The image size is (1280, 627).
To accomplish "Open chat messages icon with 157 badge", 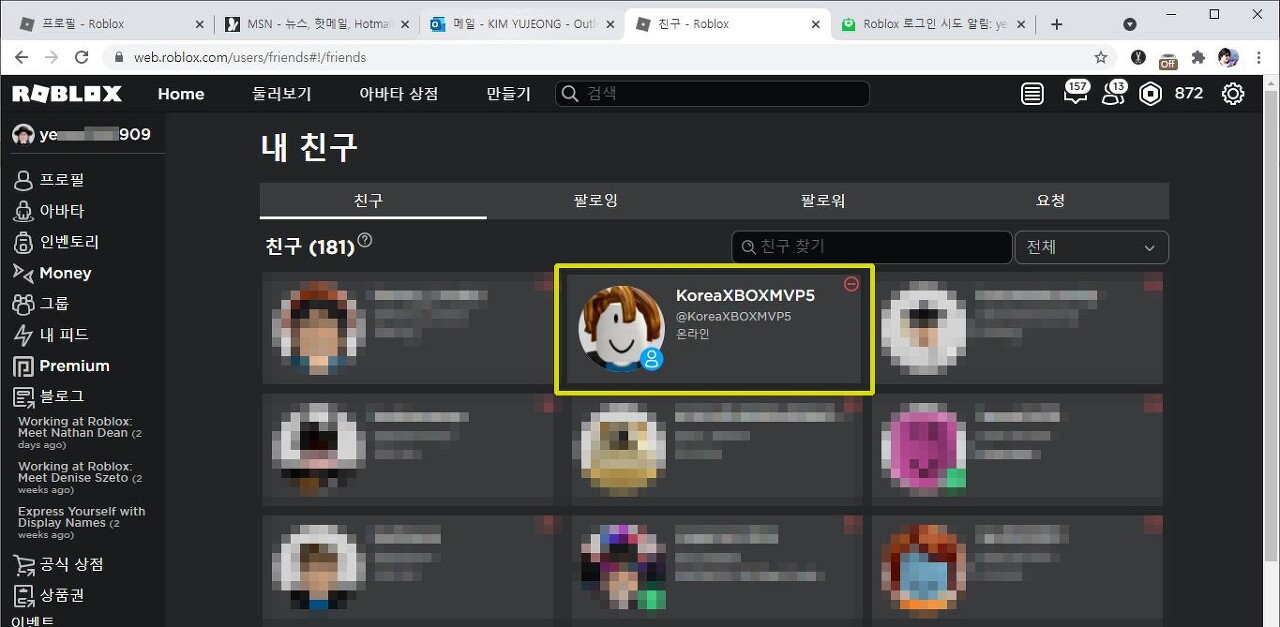I will click(1074, 94).
